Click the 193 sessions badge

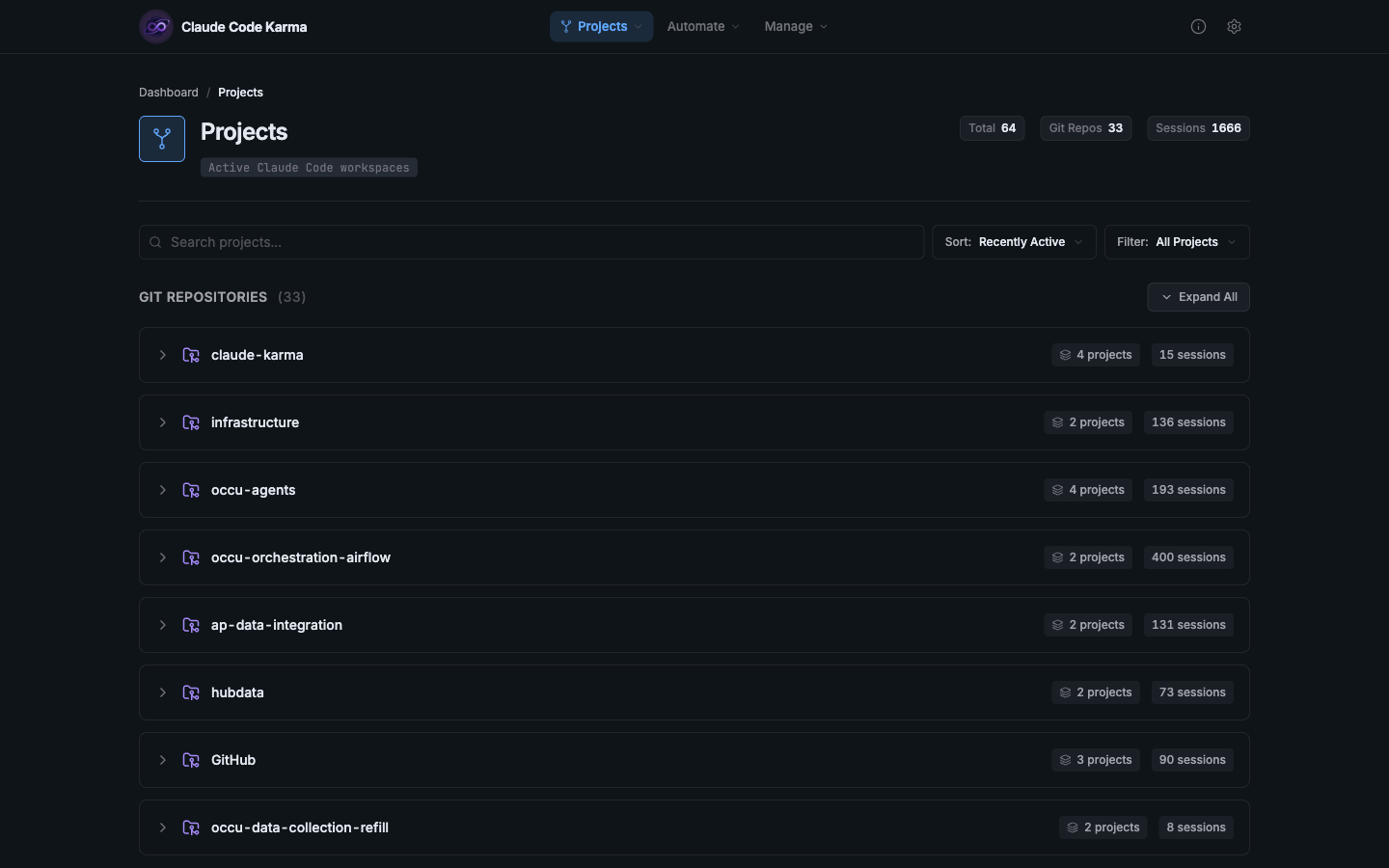[1188, 490]
